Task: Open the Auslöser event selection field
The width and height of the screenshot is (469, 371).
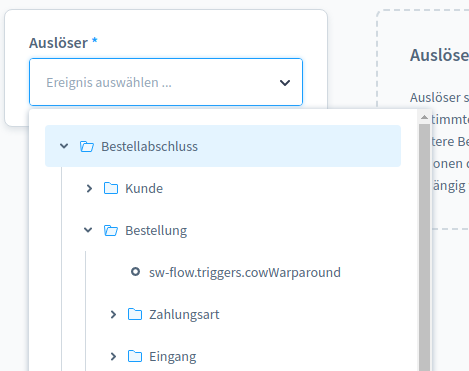Action: point(166,82)
